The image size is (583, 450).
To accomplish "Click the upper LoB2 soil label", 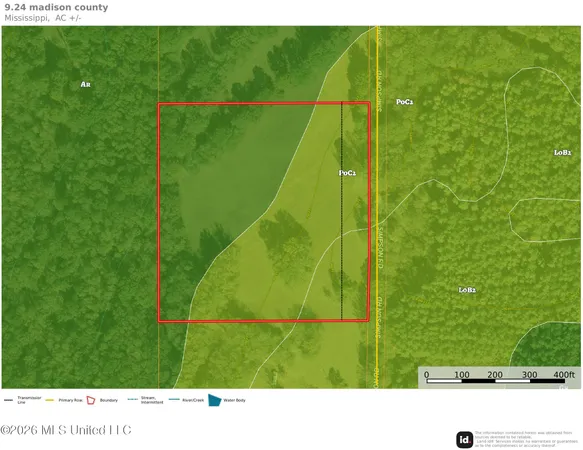I will [x=563, y=152].
